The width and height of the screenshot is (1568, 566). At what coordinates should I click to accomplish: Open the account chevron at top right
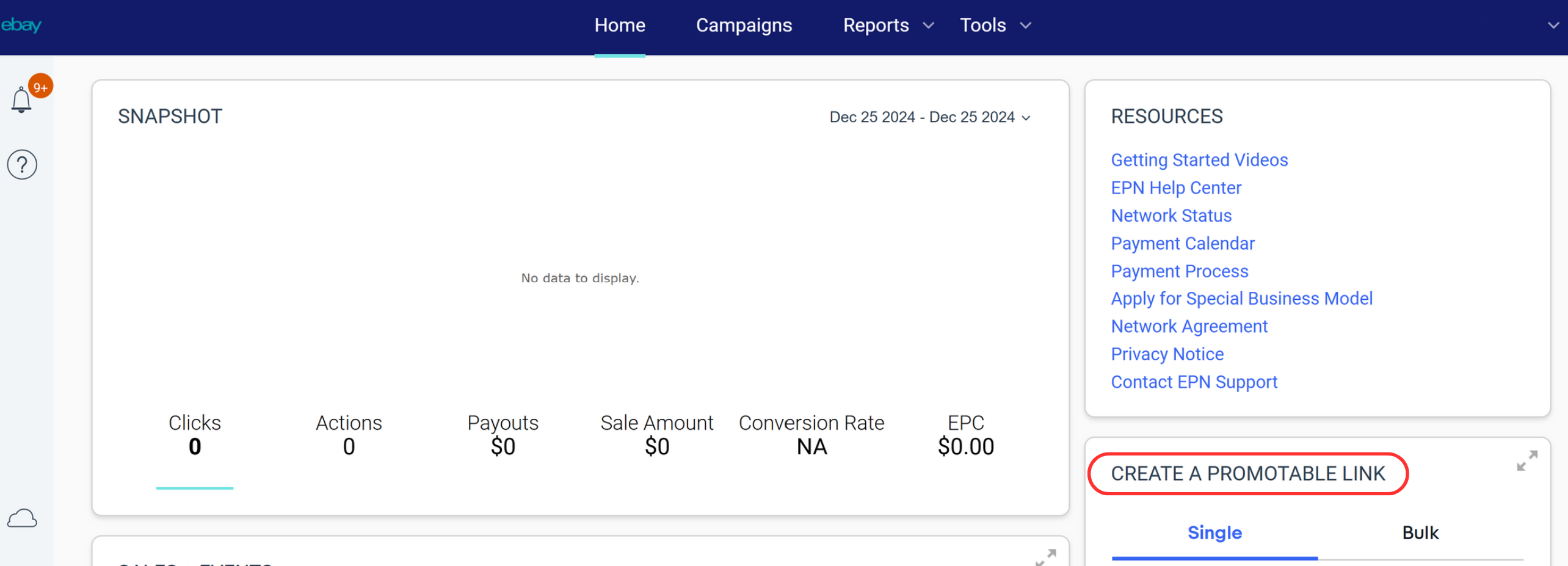coord(1554,26)
